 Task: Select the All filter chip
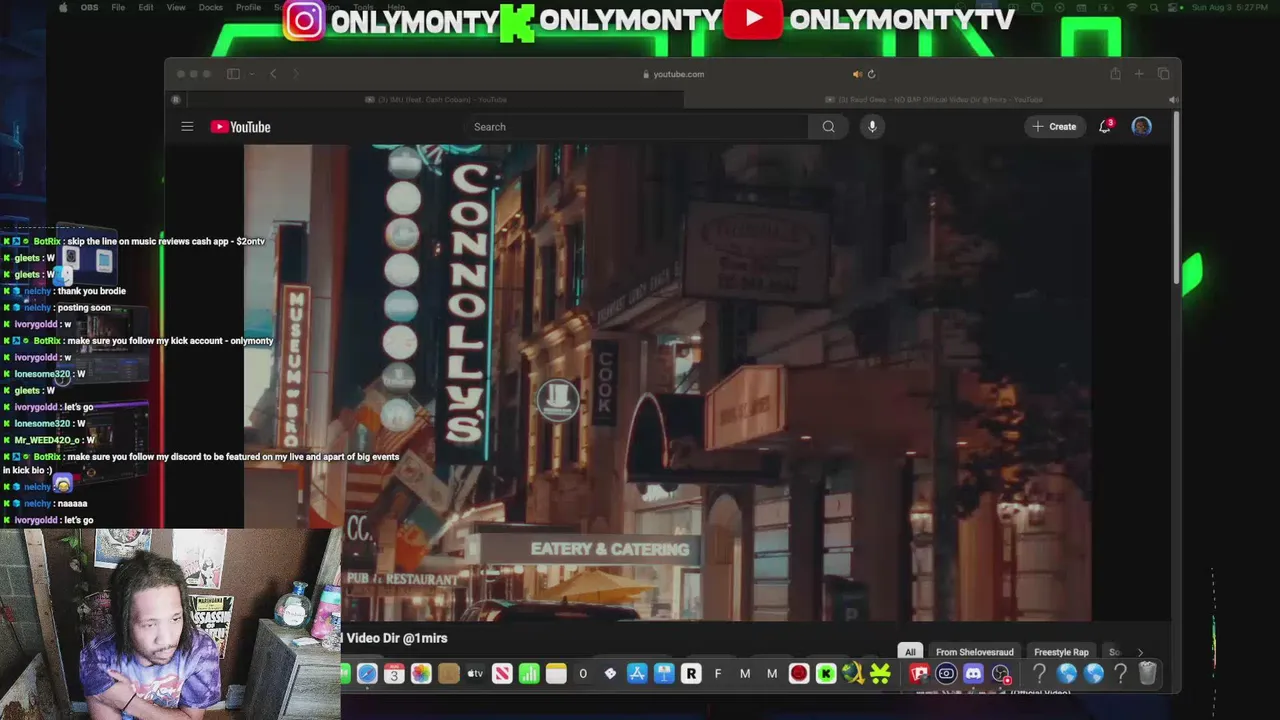(x=910, y=652)
